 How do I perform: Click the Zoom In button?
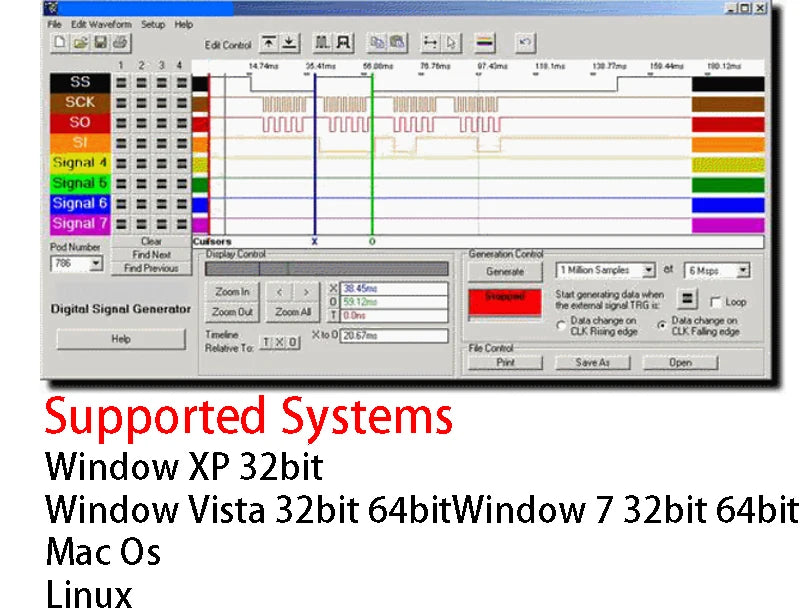click(x=232, y=292)
